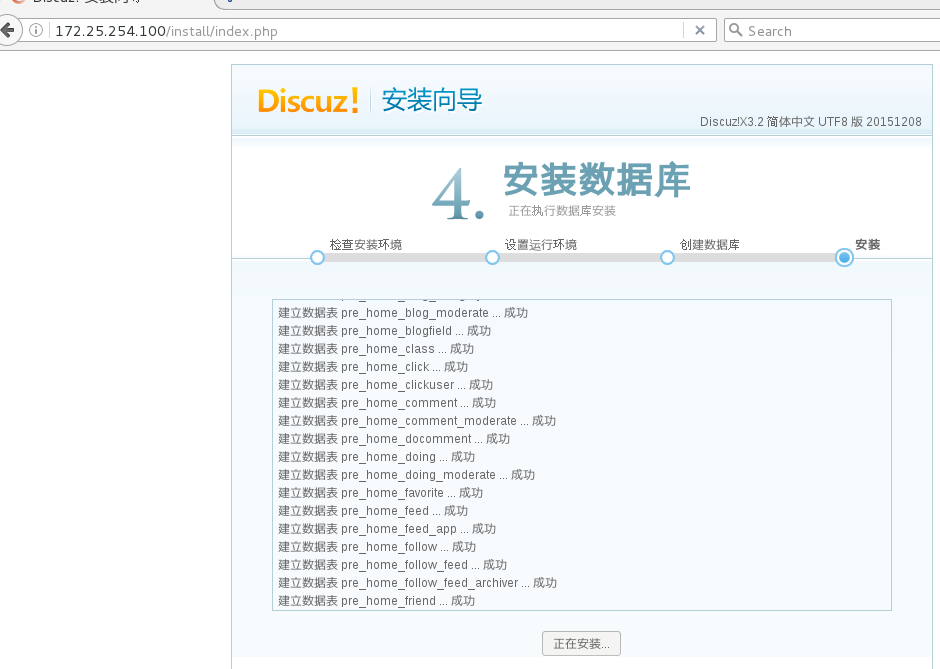The image size is (940, 669).
Task: Click the 创建数据库 step label
Action: click(709, 245)
